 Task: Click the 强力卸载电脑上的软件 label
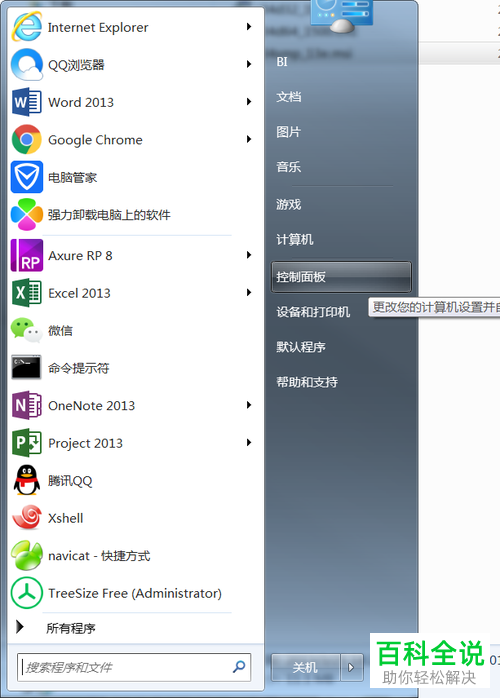pyautogui.click(x=109, y=215)
